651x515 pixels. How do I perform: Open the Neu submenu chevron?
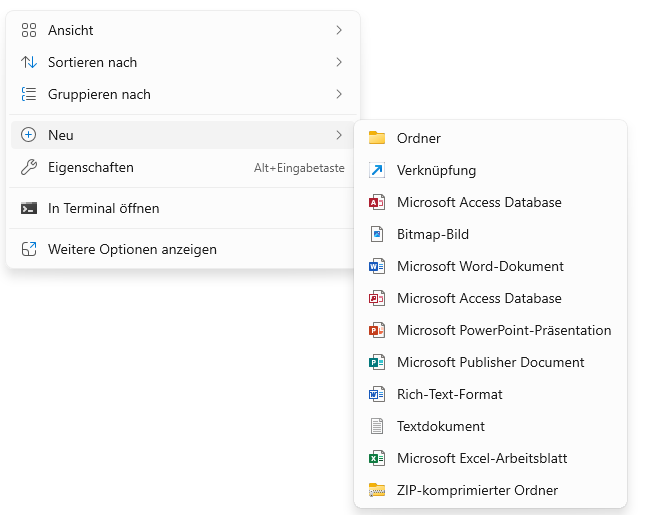pos(339,135)
